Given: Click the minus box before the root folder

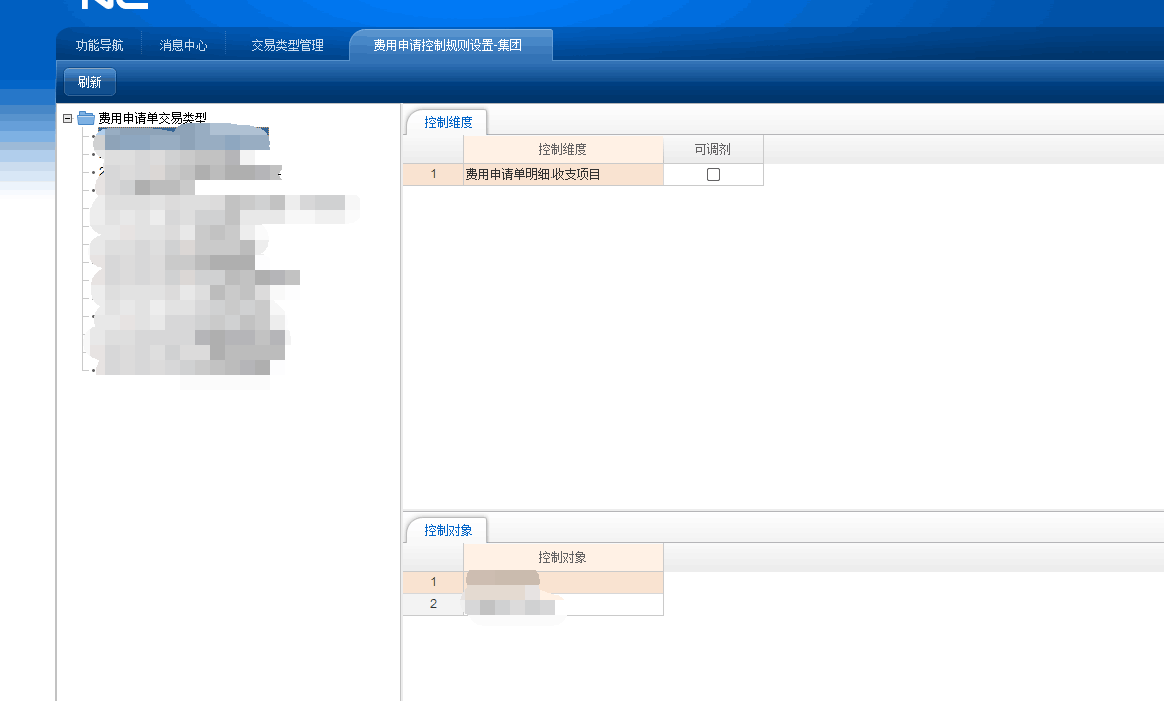Looking at the screenshot, I should click(x=68, y=116).
